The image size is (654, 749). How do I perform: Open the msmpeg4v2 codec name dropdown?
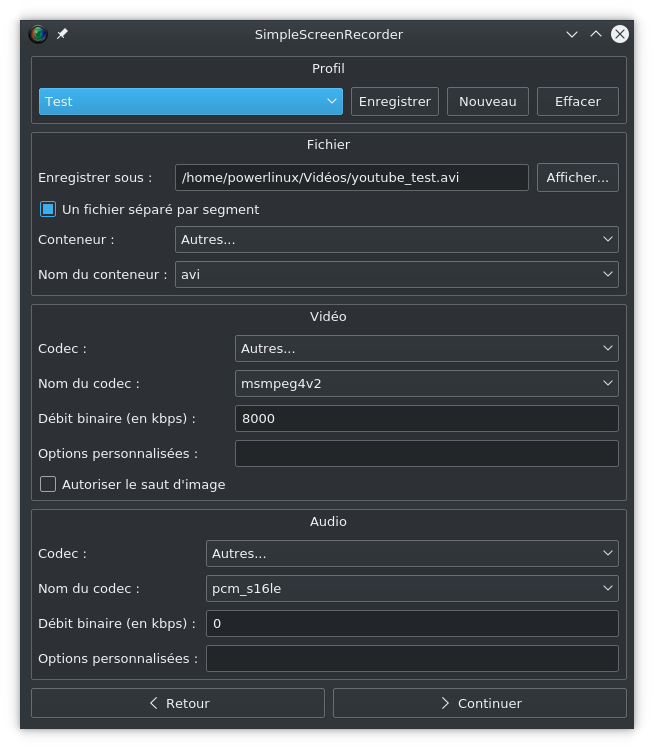(427, 383)
